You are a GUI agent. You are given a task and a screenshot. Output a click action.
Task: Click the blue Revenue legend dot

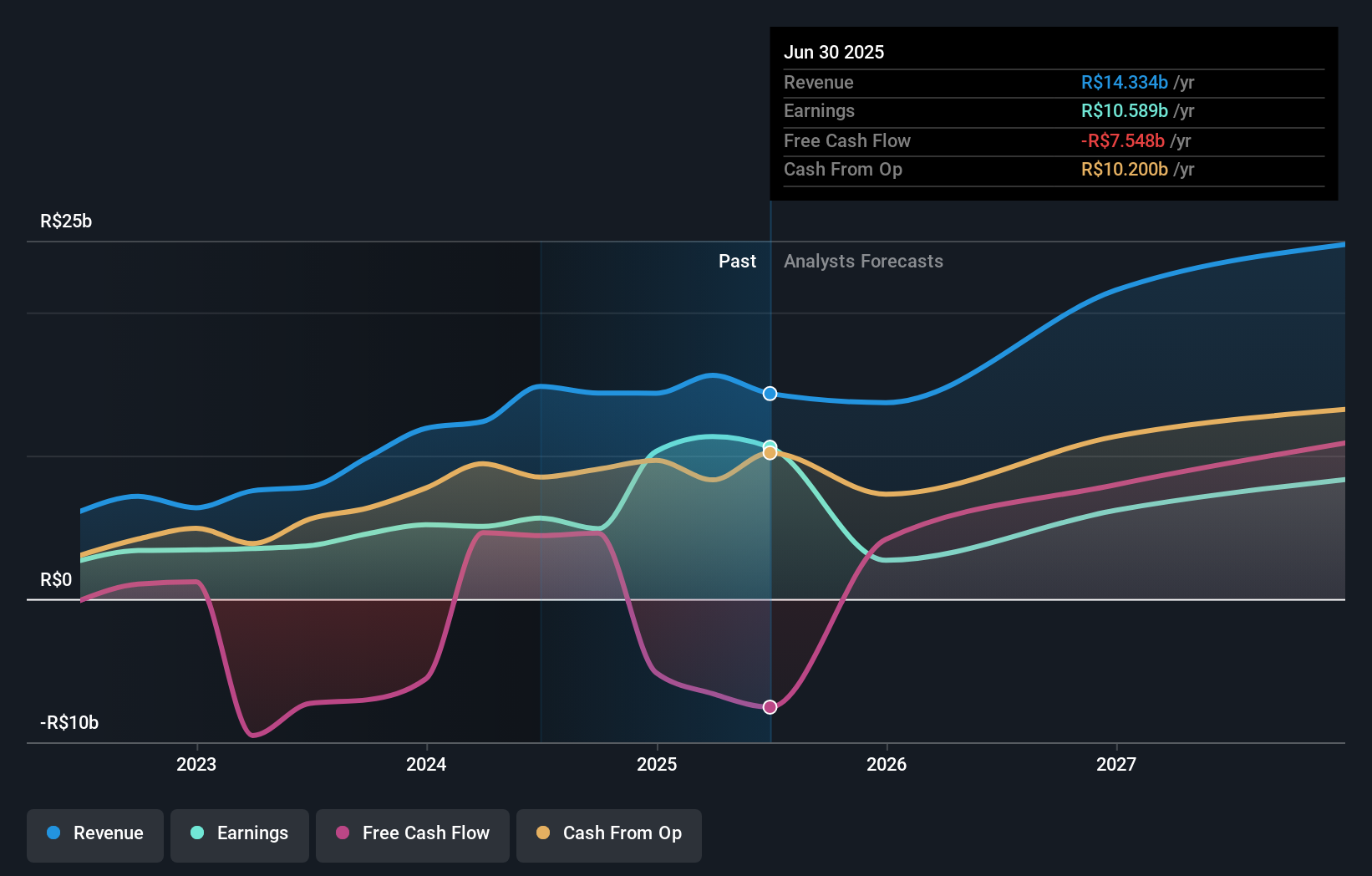coord(55,833)
